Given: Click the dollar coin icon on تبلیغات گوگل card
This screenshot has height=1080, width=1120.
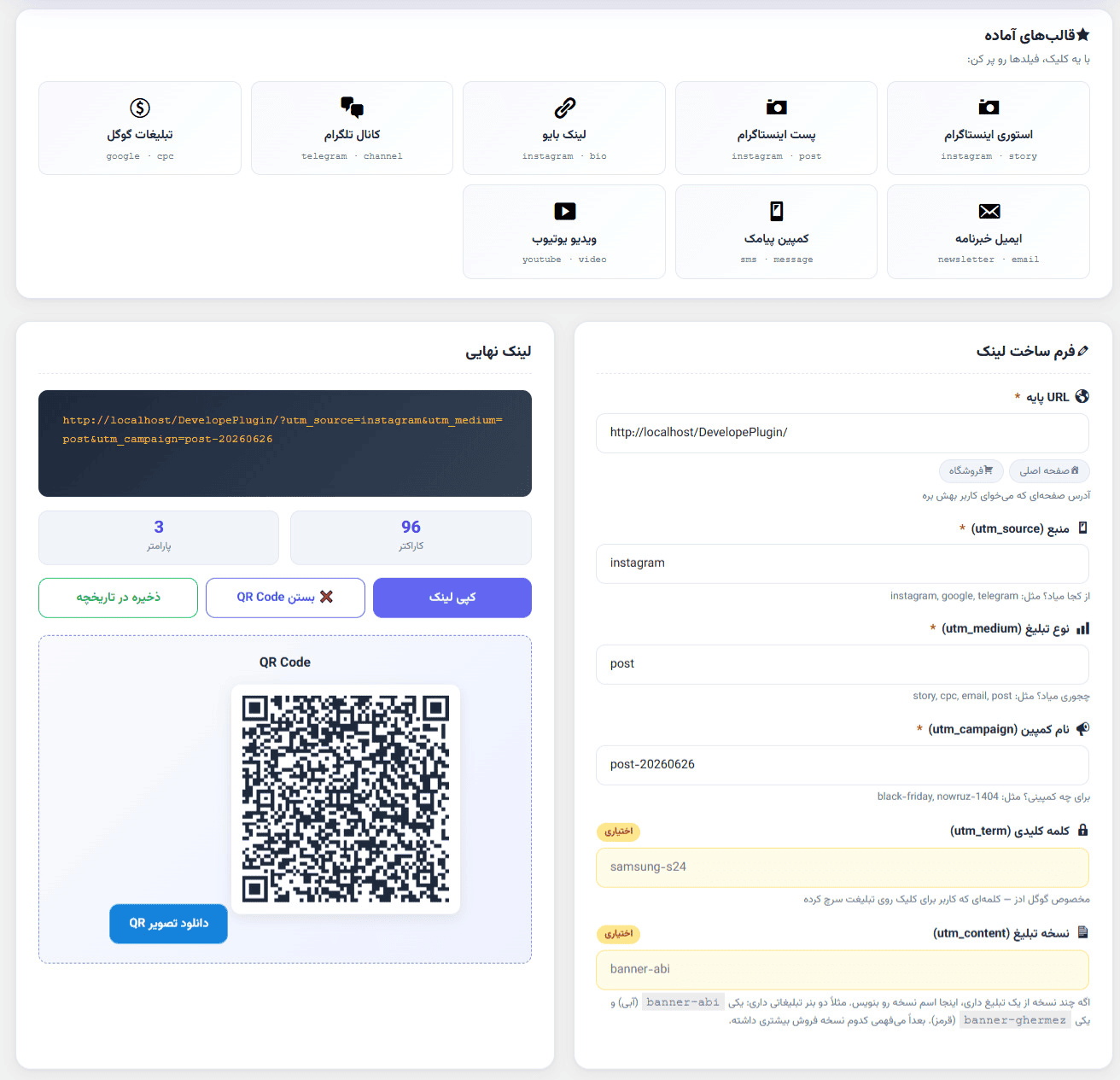Looking at the screenshot, I should click(x=140, y=108).
